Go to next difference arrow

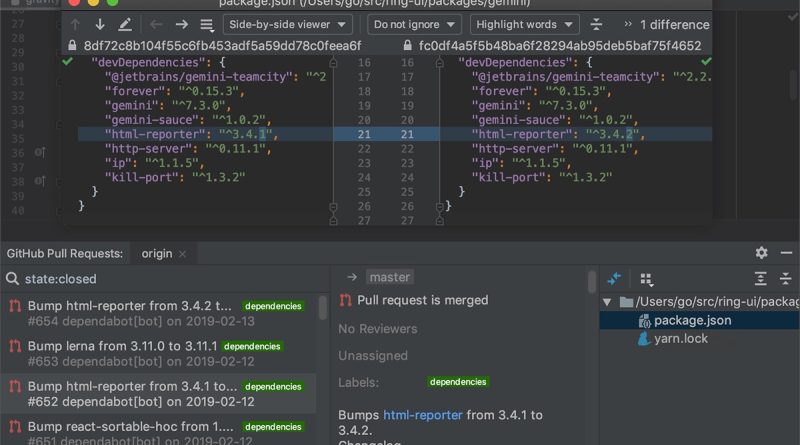[100, 24]
